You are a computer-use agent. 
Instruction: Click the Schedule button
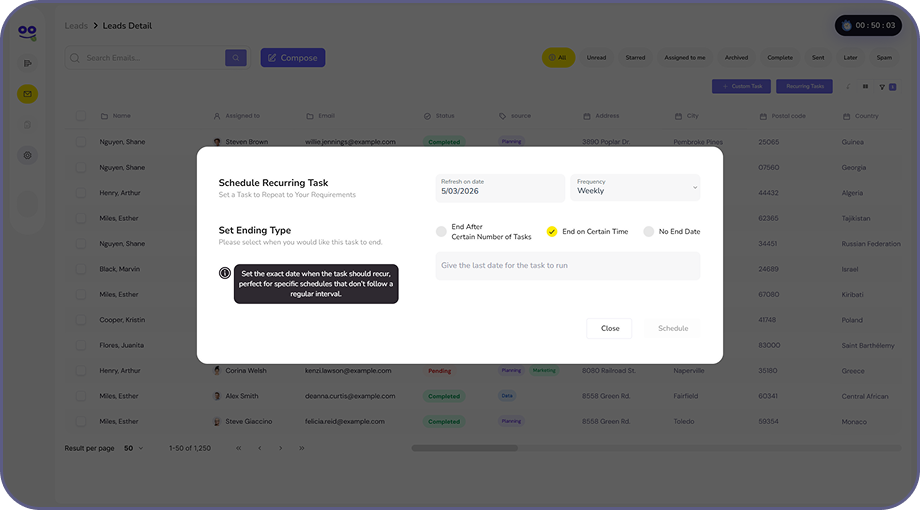673,329
